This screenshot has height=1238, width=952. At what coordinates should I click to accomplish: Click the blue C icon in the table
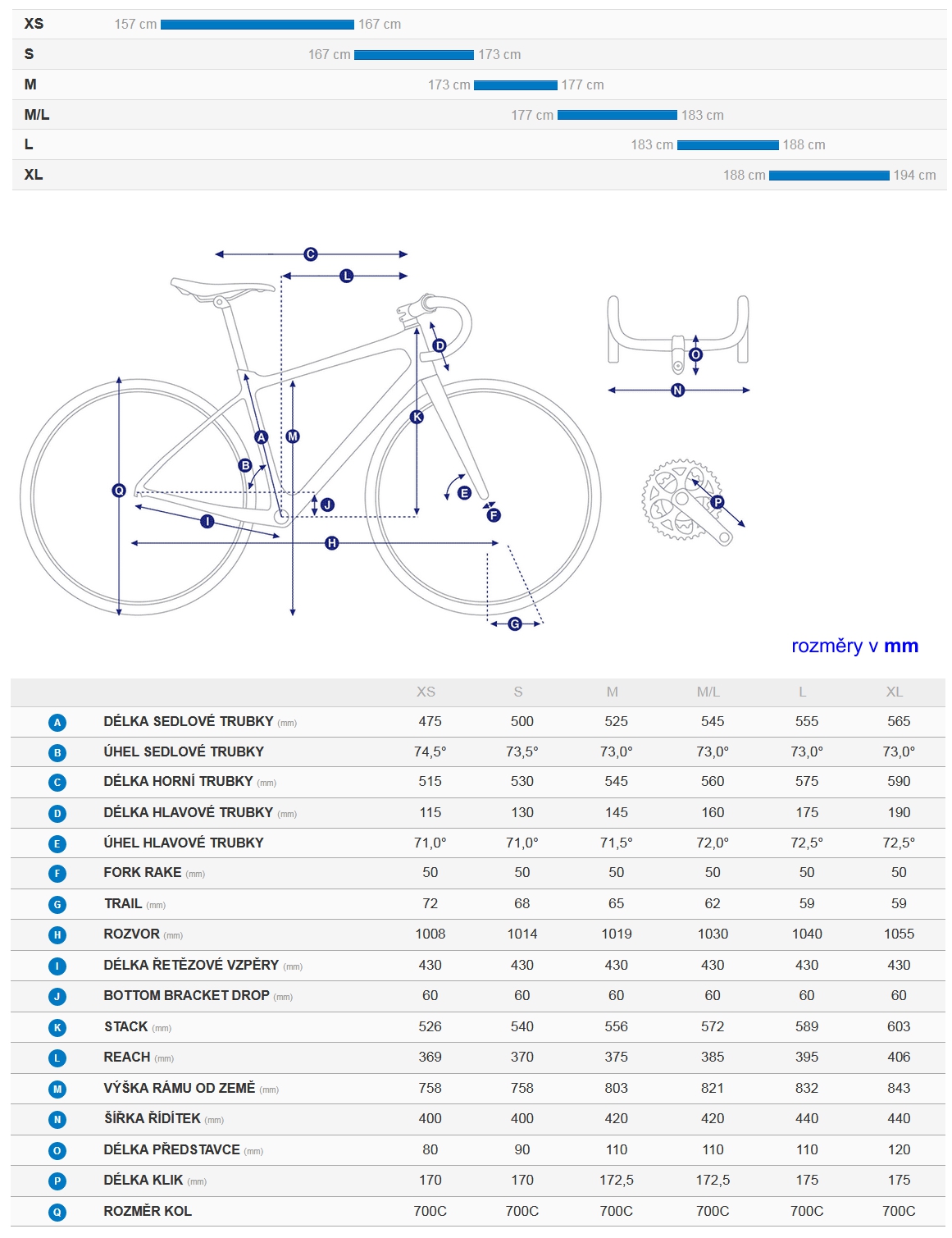[x=57, y=783]
